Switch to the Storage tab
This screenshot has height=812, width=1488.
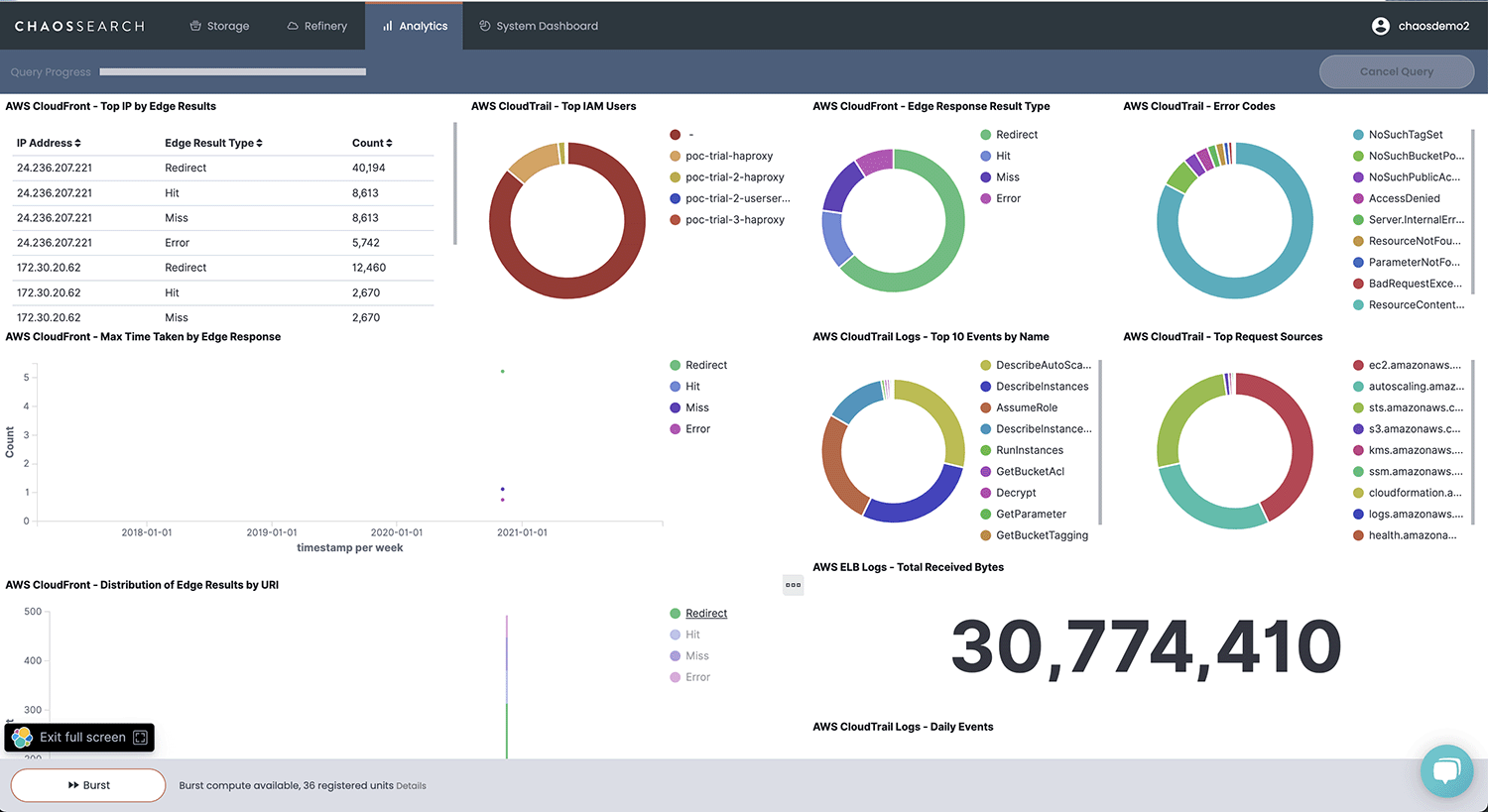(x=219, y=26)
